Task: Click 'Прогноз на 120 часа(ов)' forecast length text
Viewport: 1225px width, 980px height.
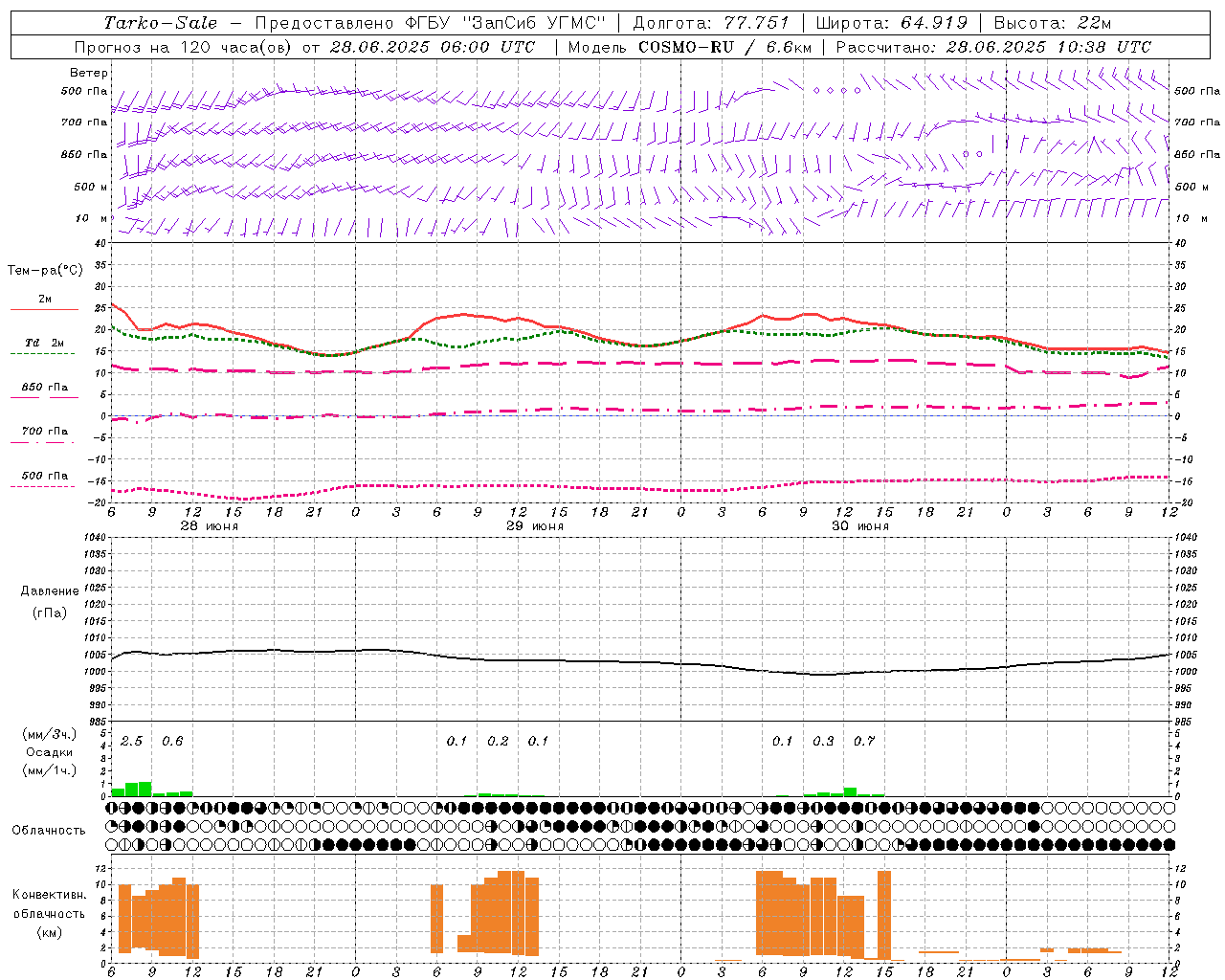Action: pyautogui.click(x=183, y=47)
